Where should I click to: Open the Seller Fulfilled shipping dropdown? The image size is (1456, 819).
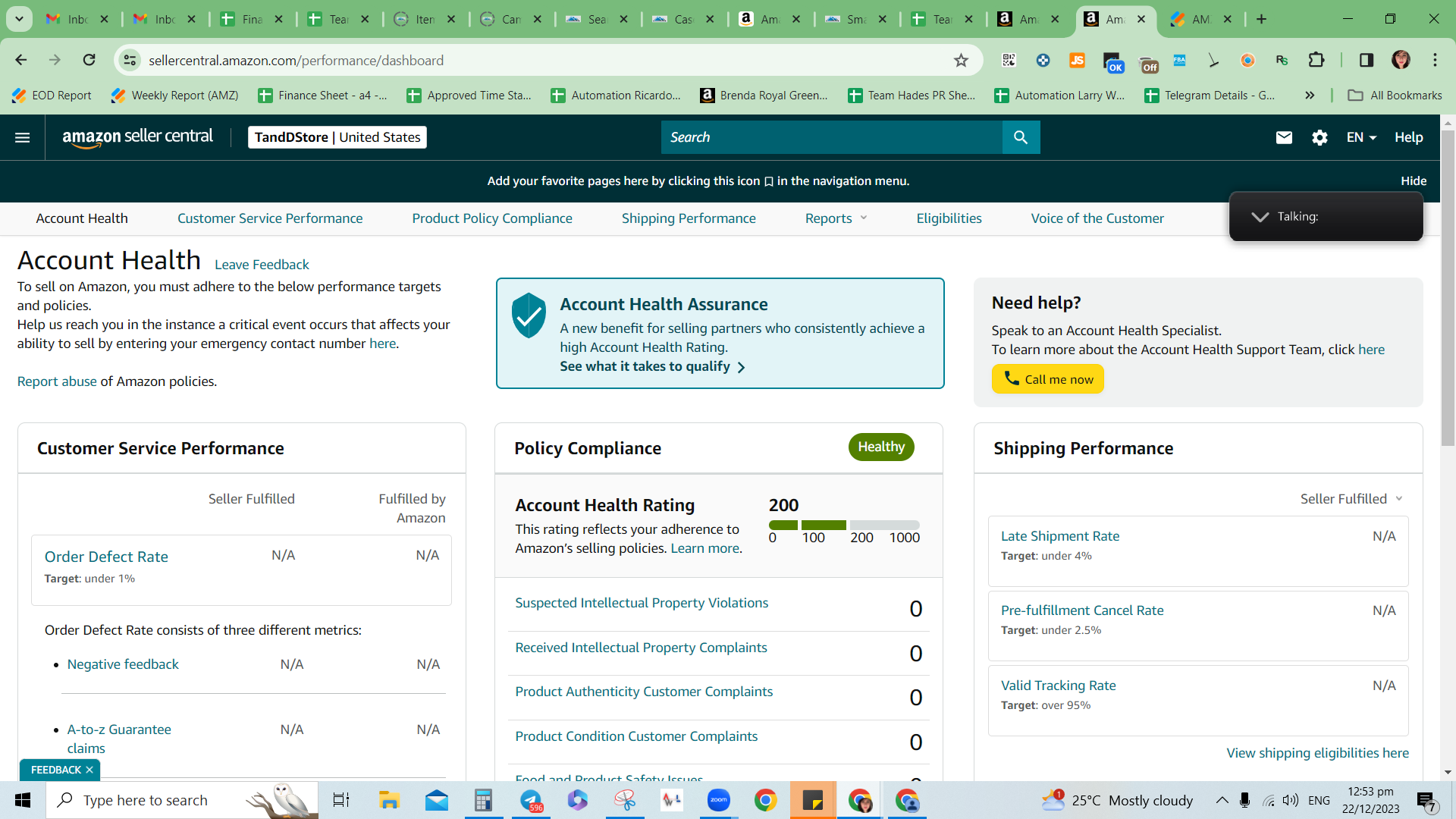click(1351, 498)
